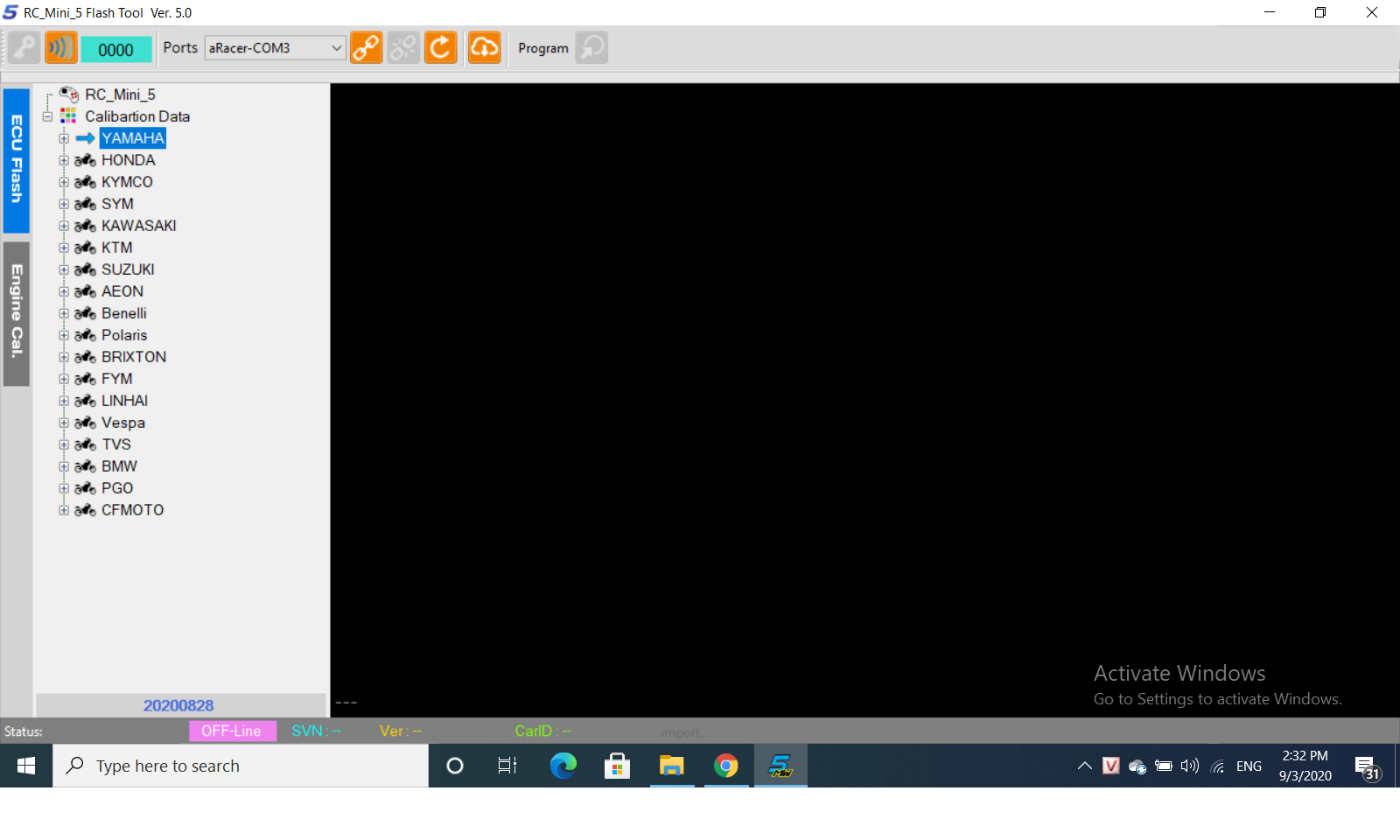Click the motorcycle icon beside PGO
The image size is (1400, 840).
86,488
